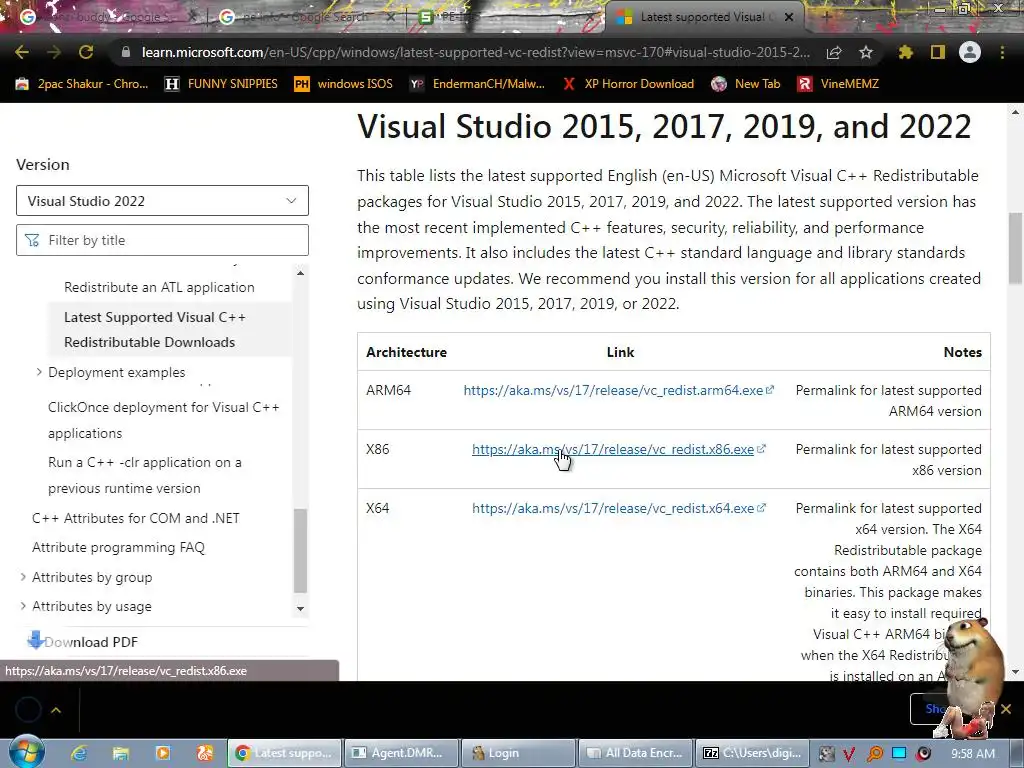Click the share page icon in address bar
Screen dimensions: 1024x768
coord(834,52)
